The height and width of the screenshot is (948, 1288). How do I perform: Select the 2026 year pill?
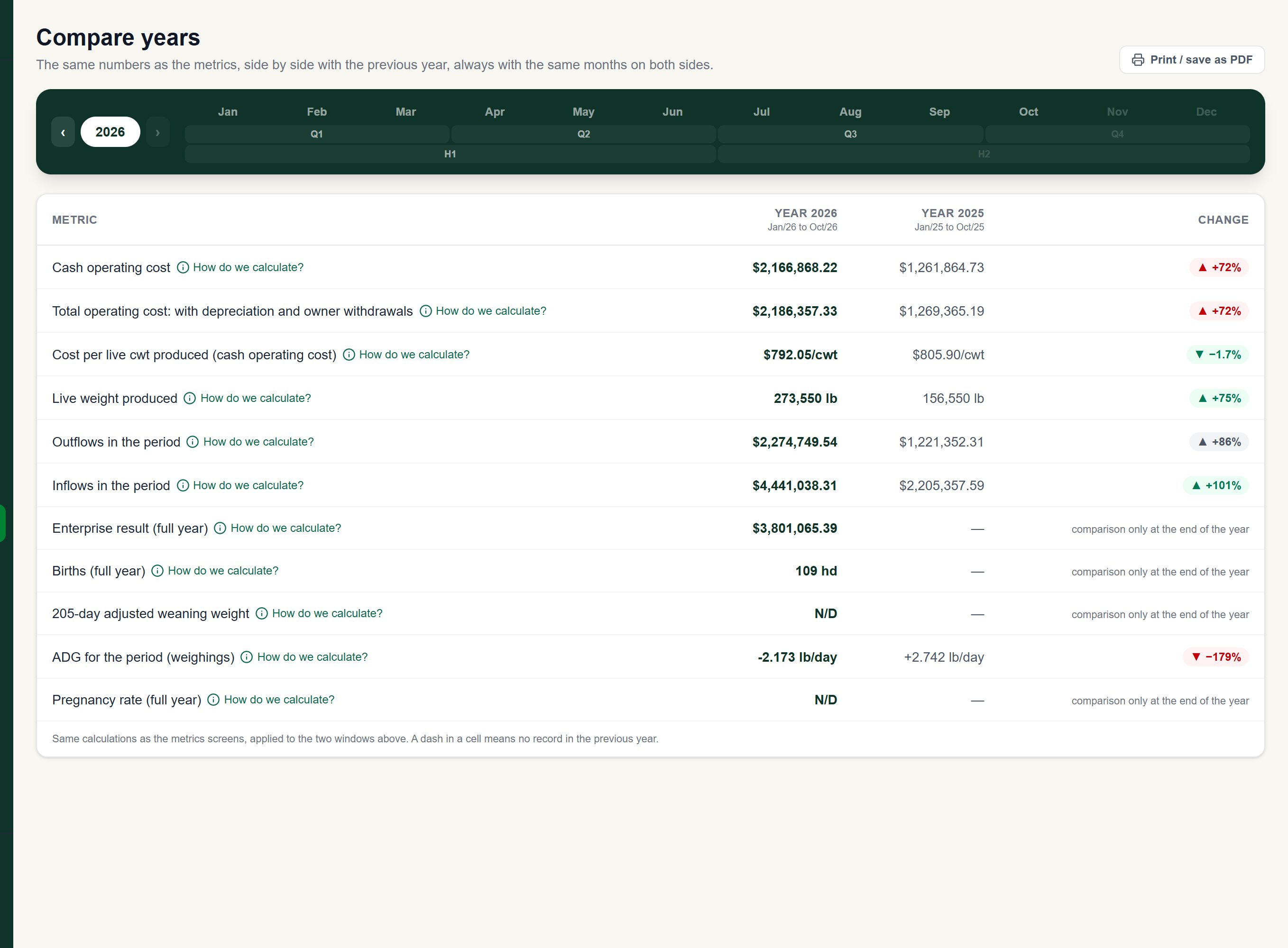pyautogui.click(x=110, y=132)
